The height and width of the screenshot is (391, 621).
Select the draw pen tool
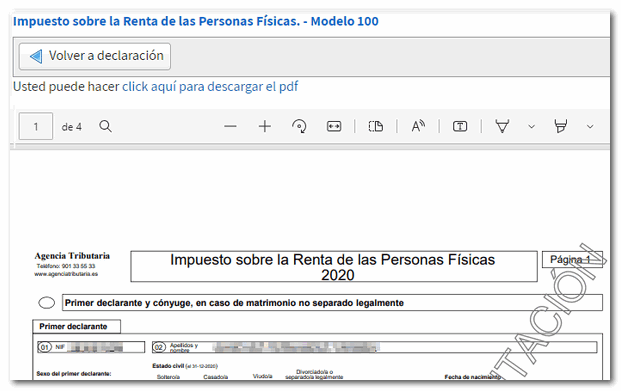(502, 126)
